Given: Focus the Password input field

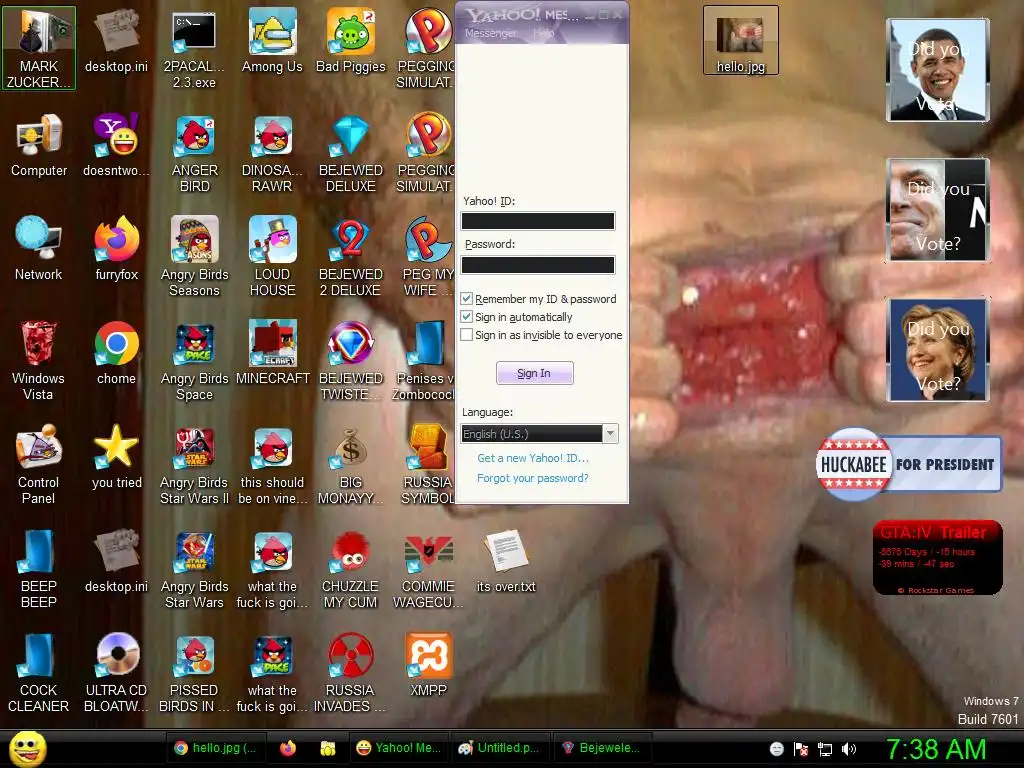Looking at the screenshot, I should point(538,264).
